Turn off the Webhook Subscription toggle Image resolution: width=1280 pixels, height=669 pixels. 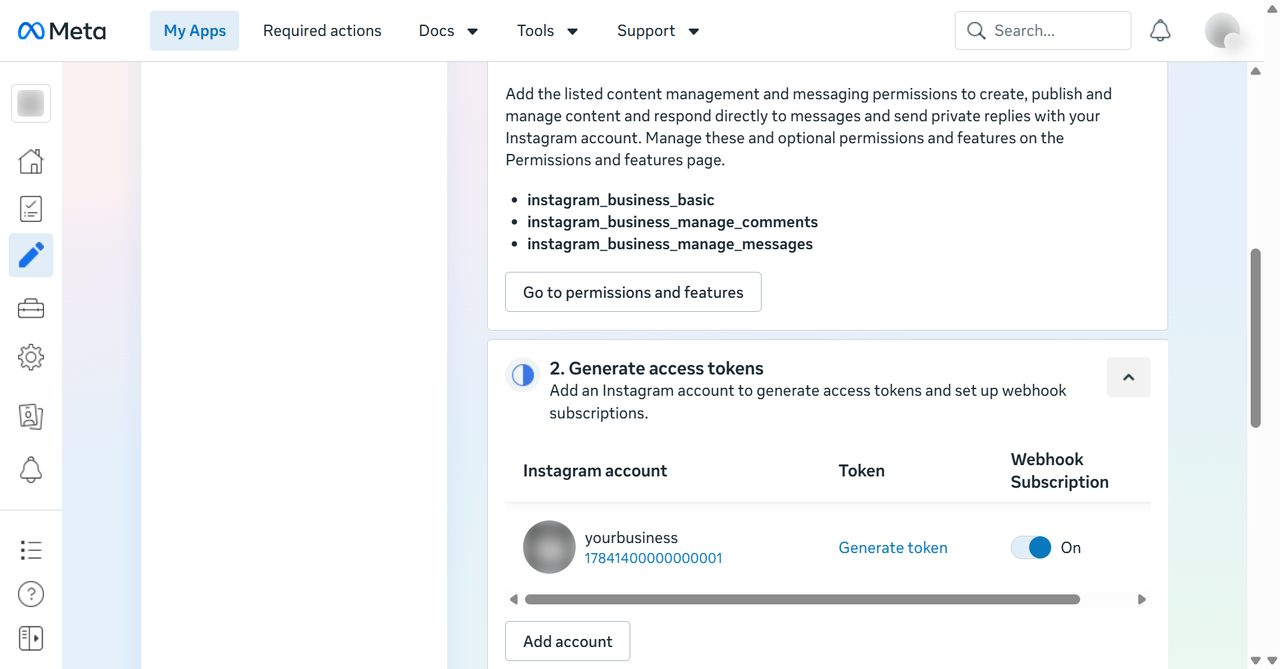(1031, 547)
